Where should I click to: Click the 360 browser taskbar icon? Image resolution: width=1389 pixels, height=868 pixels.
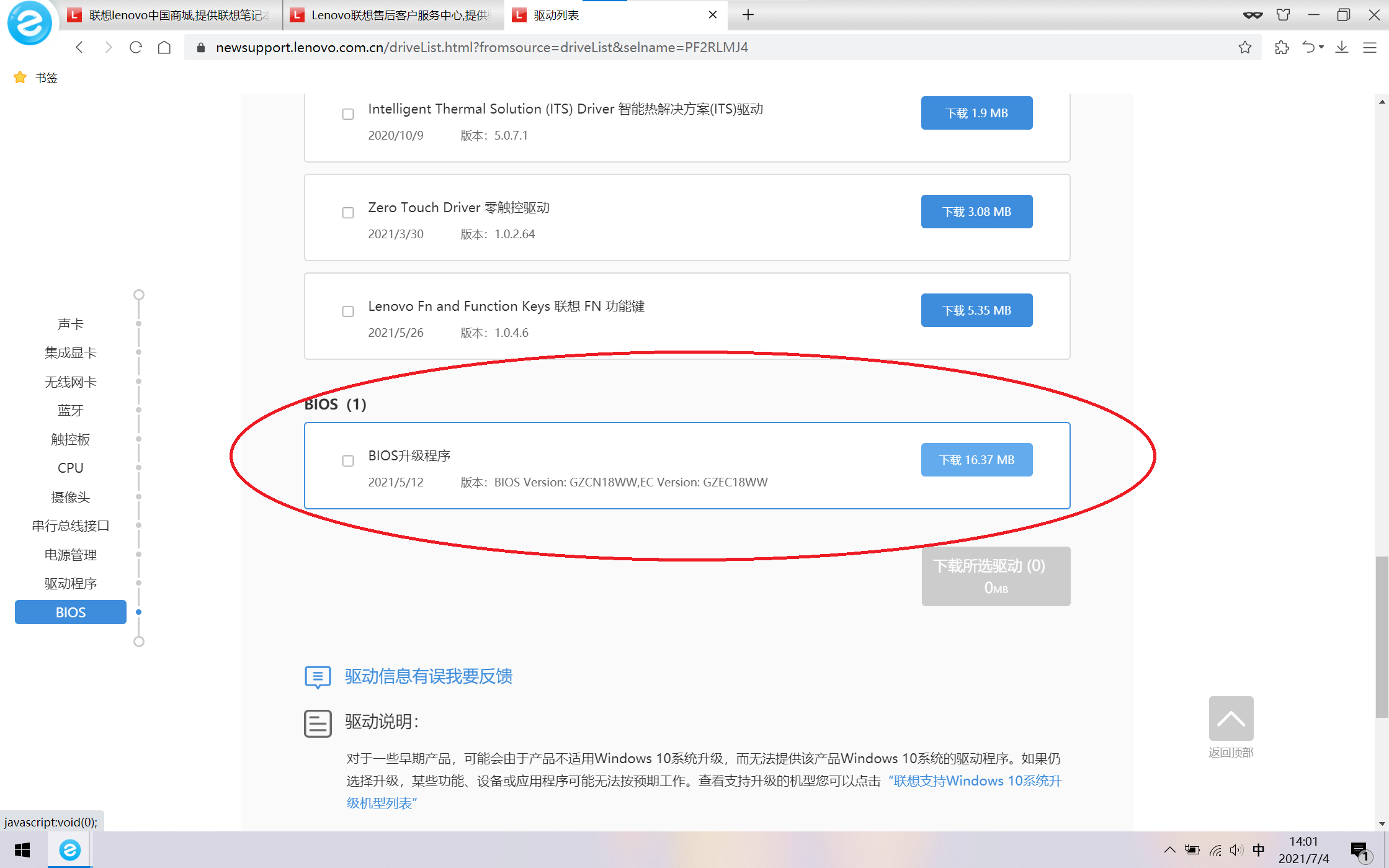click(69, 850)
